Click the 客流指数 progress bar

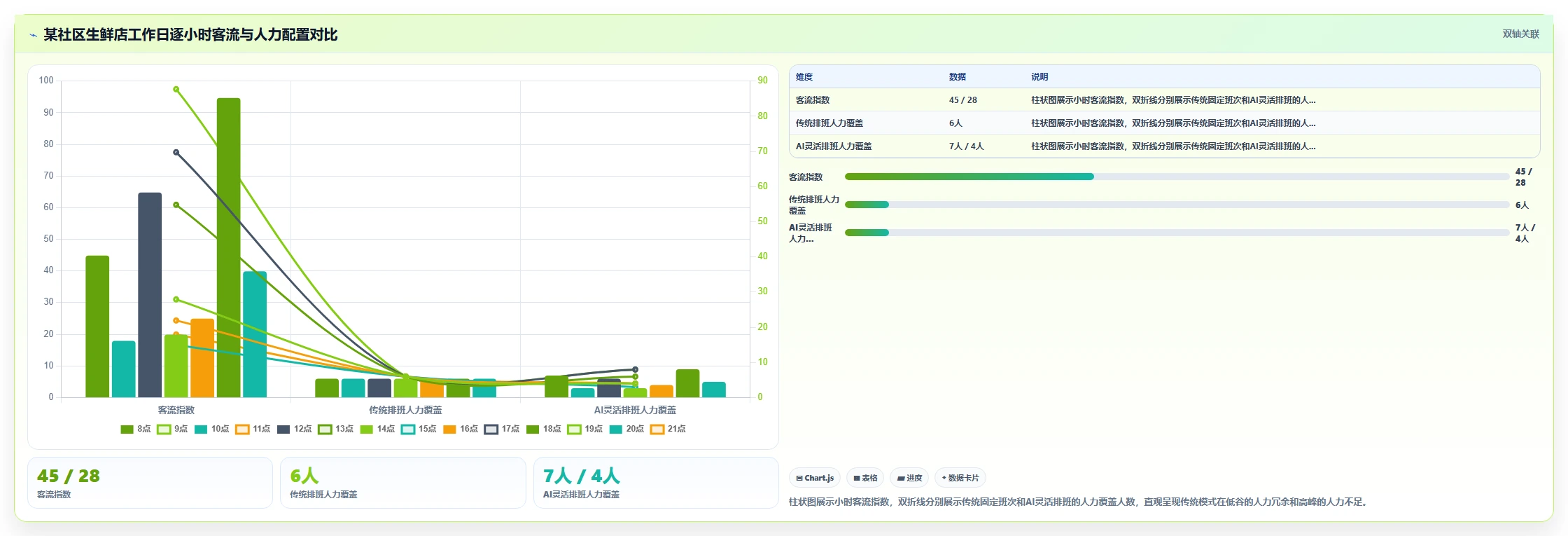(1177, 177)
